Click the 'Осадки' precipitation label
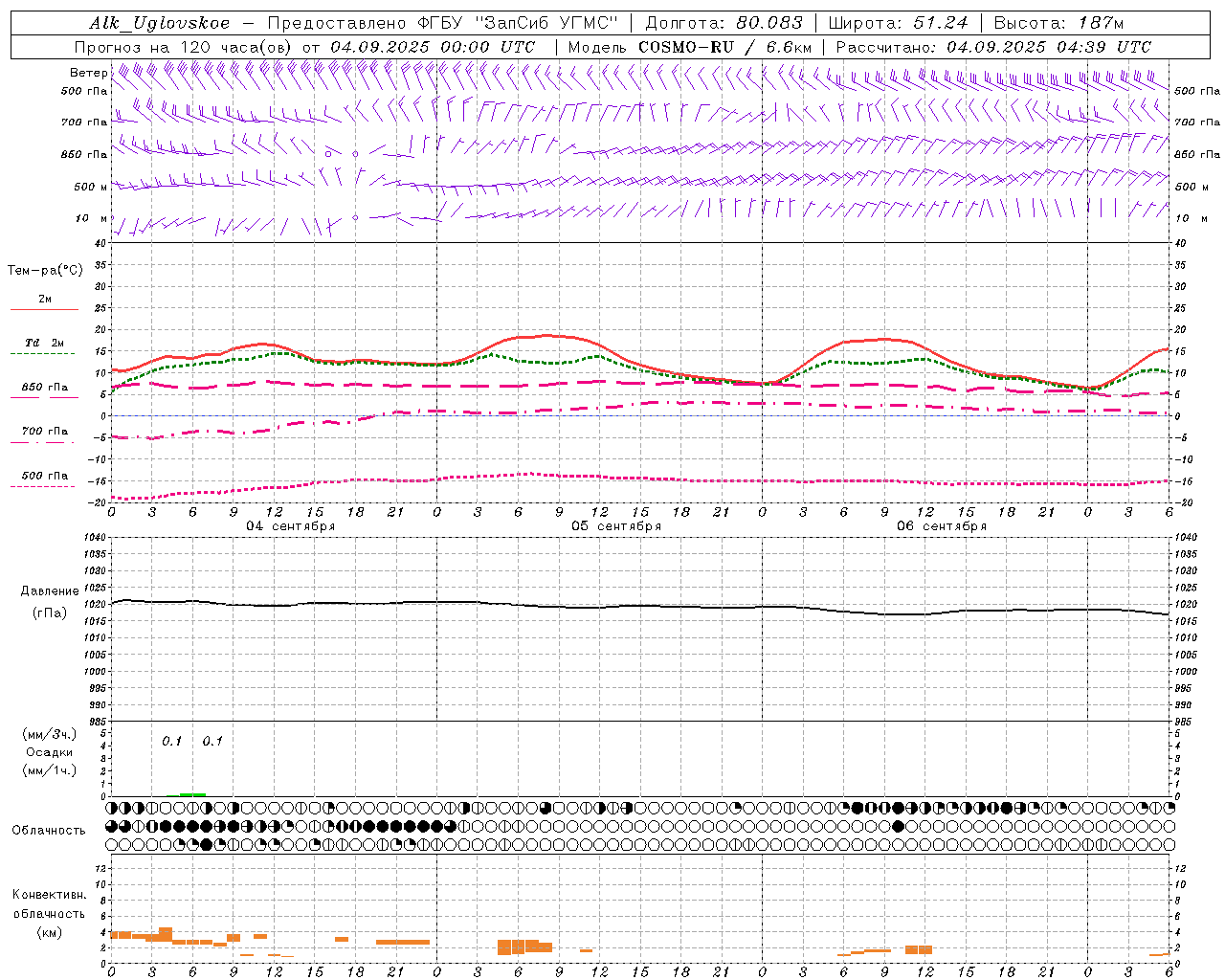 coord(50,752)
